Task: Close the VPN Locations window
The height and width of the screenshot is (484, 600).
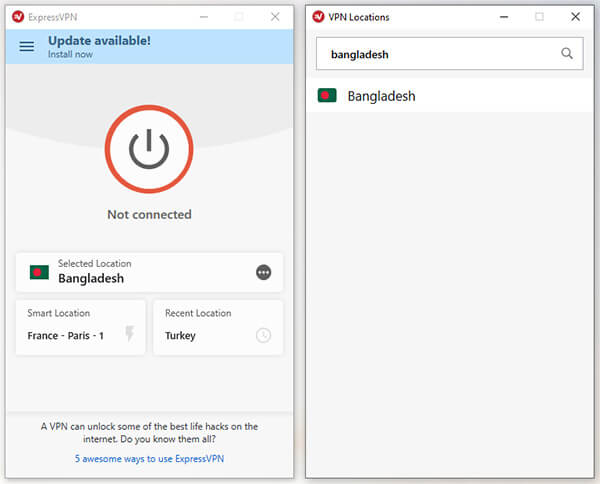Action: [x=575, y=17]
